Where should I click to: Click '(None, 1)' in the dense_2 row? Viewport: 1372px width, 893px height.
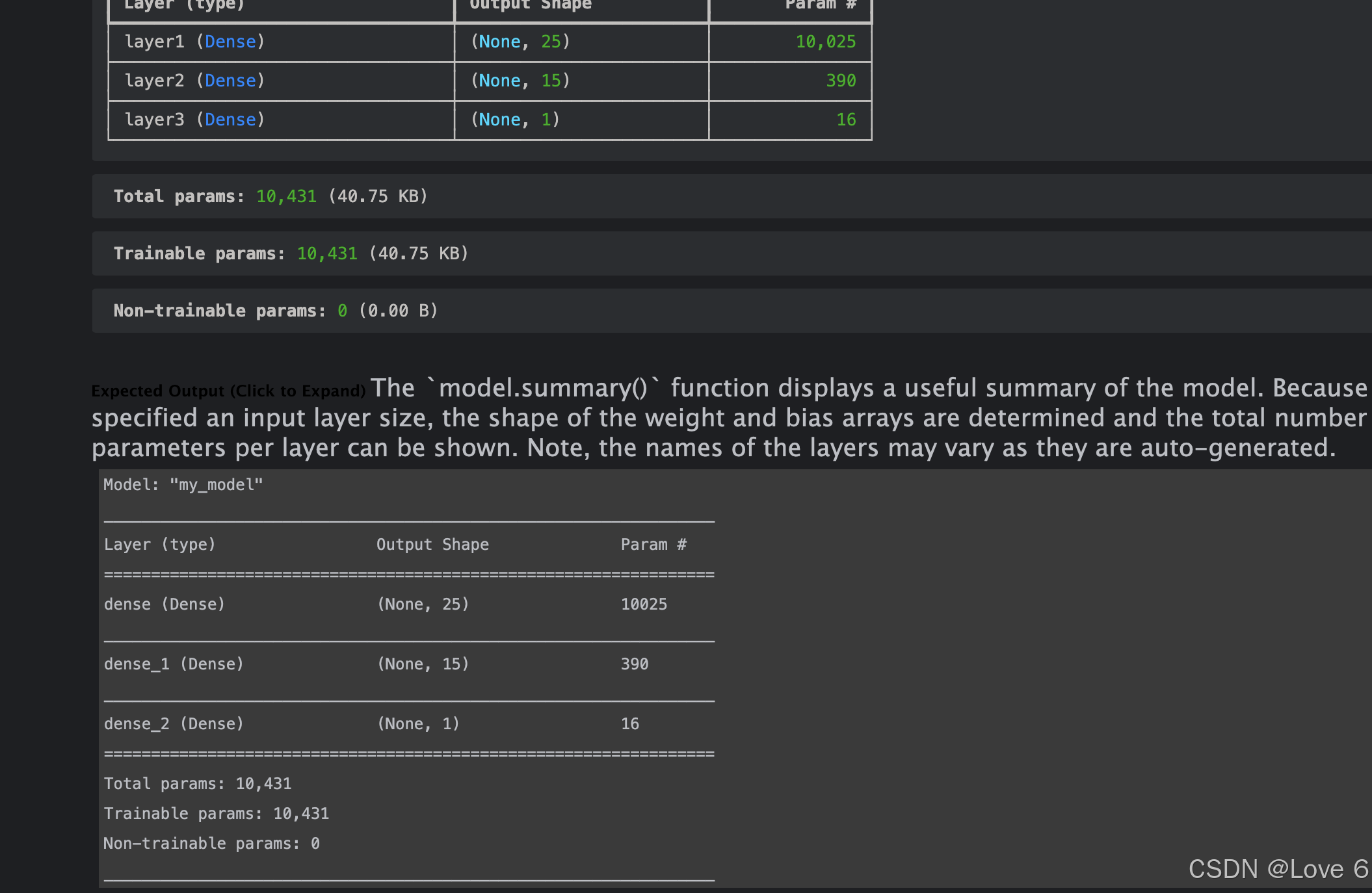click(x=418, y=724)
